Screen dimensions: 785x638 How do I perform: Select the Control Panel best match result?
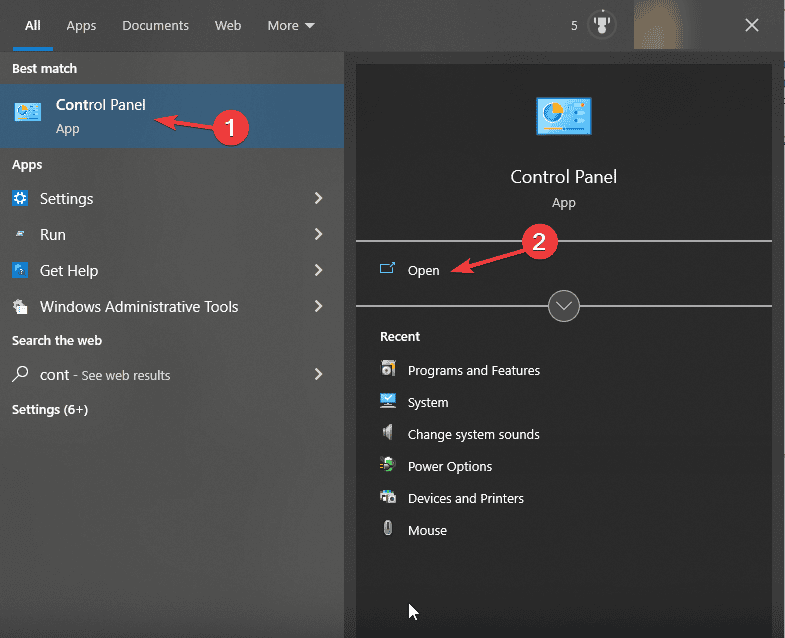(x=172, y=116)
